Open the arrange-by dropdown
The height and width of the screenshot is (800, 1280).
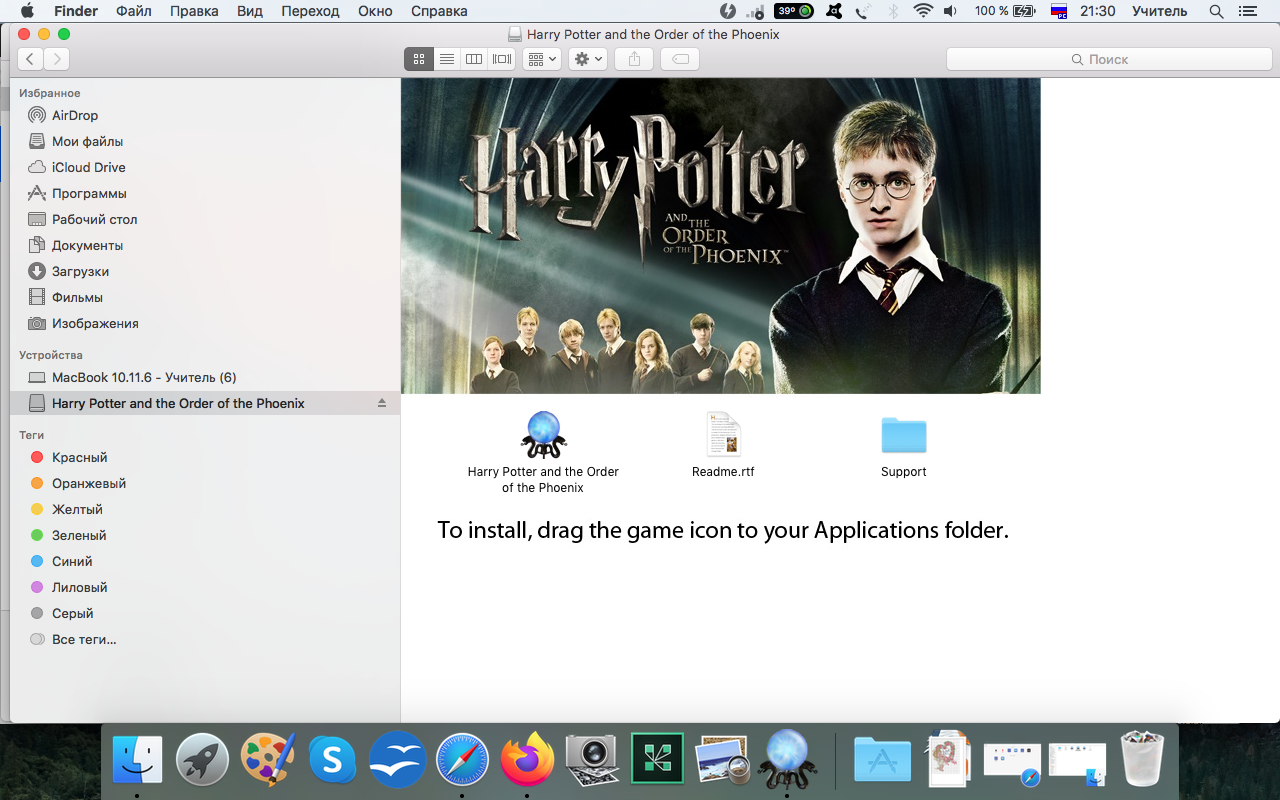pos(542,59)
